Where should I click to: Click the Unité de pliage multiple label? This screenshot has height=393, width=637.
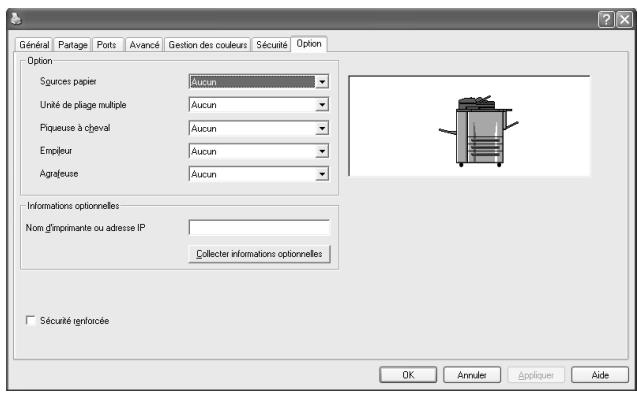tap(83, 105)
